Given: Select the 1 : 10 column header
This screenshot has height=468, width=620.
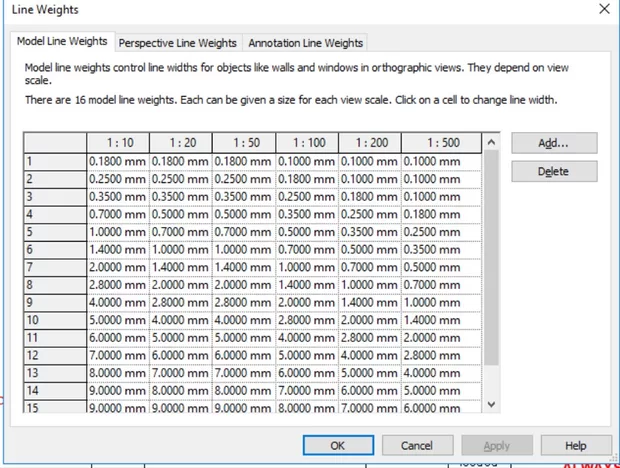Looking at the screenshot, I should pos(118,143).
